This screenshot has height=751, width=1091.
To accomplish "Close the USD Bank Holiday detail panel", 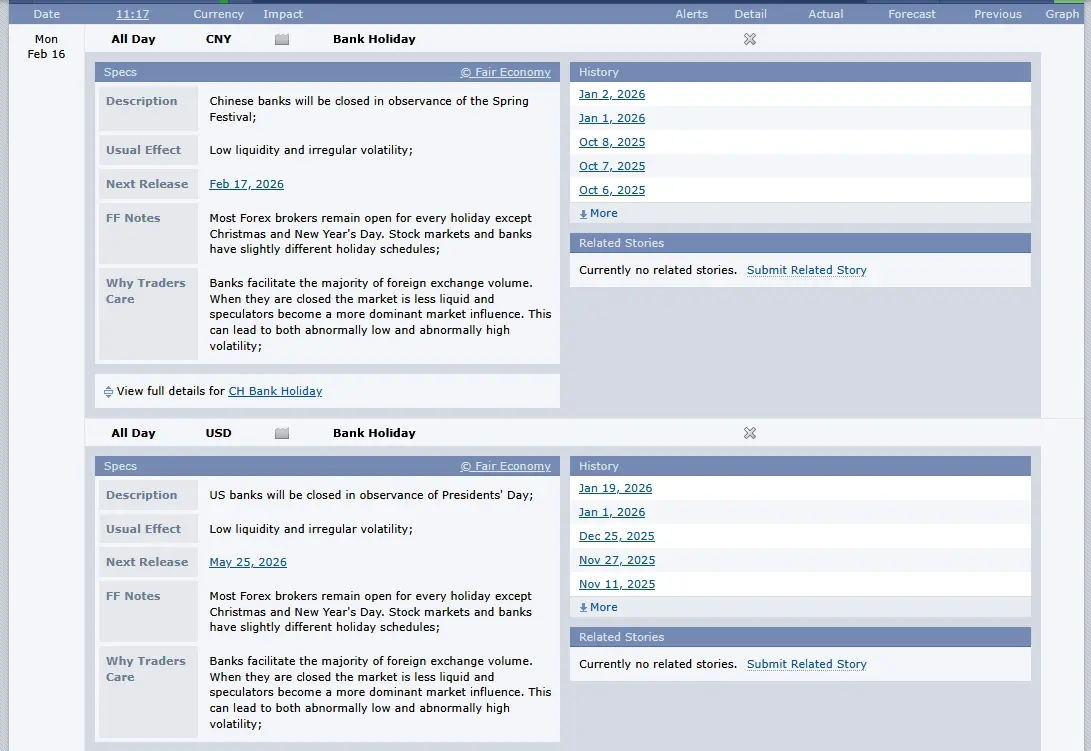I will [x=749, y=433].
